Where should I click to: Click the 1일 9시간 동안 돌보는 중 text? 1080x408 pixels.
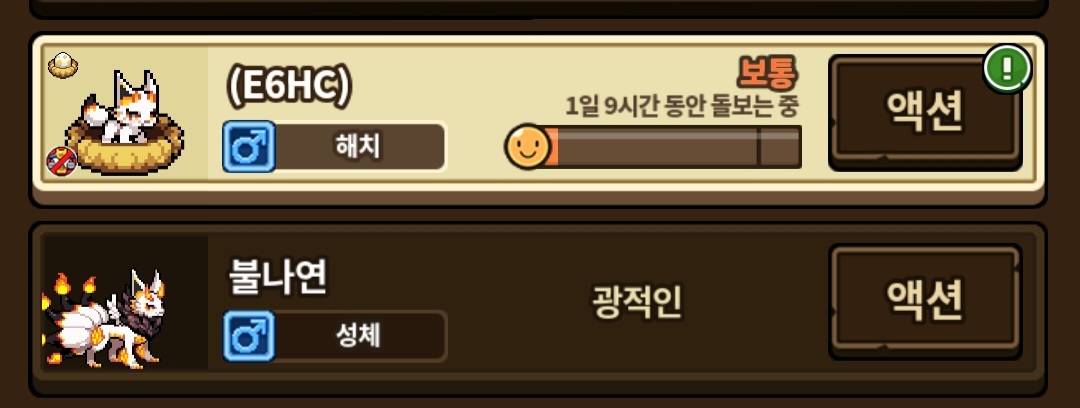pos(681,106)
